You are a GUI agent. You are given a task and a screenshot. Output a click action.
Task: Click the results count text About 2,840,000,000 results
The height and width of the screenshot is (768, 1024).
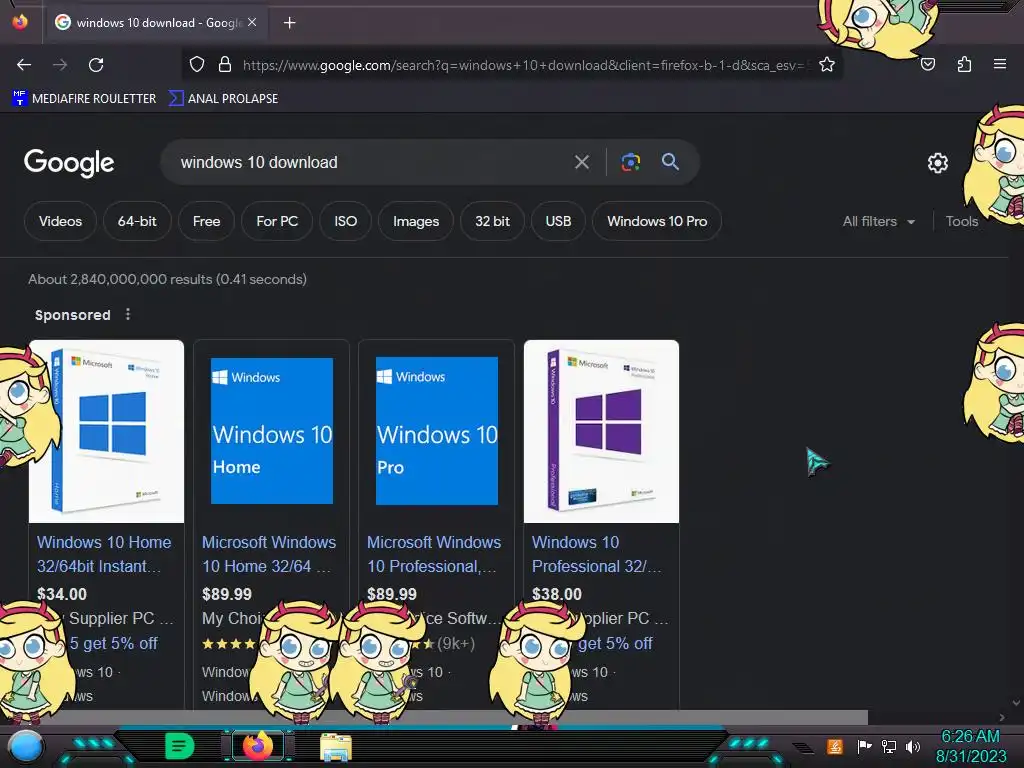coord(167,279)
